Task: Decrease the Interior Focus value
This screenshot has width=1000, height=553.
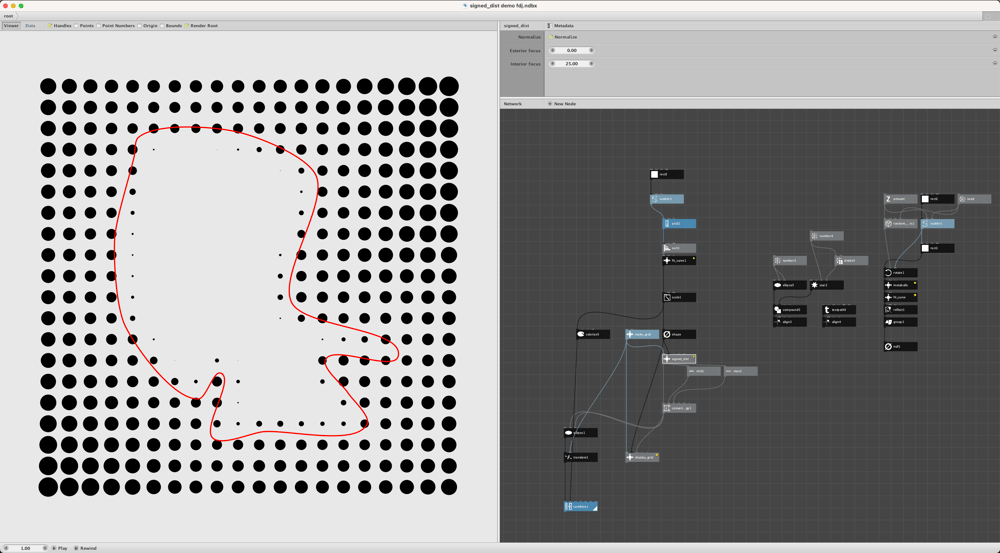Action: pos(552,64)
